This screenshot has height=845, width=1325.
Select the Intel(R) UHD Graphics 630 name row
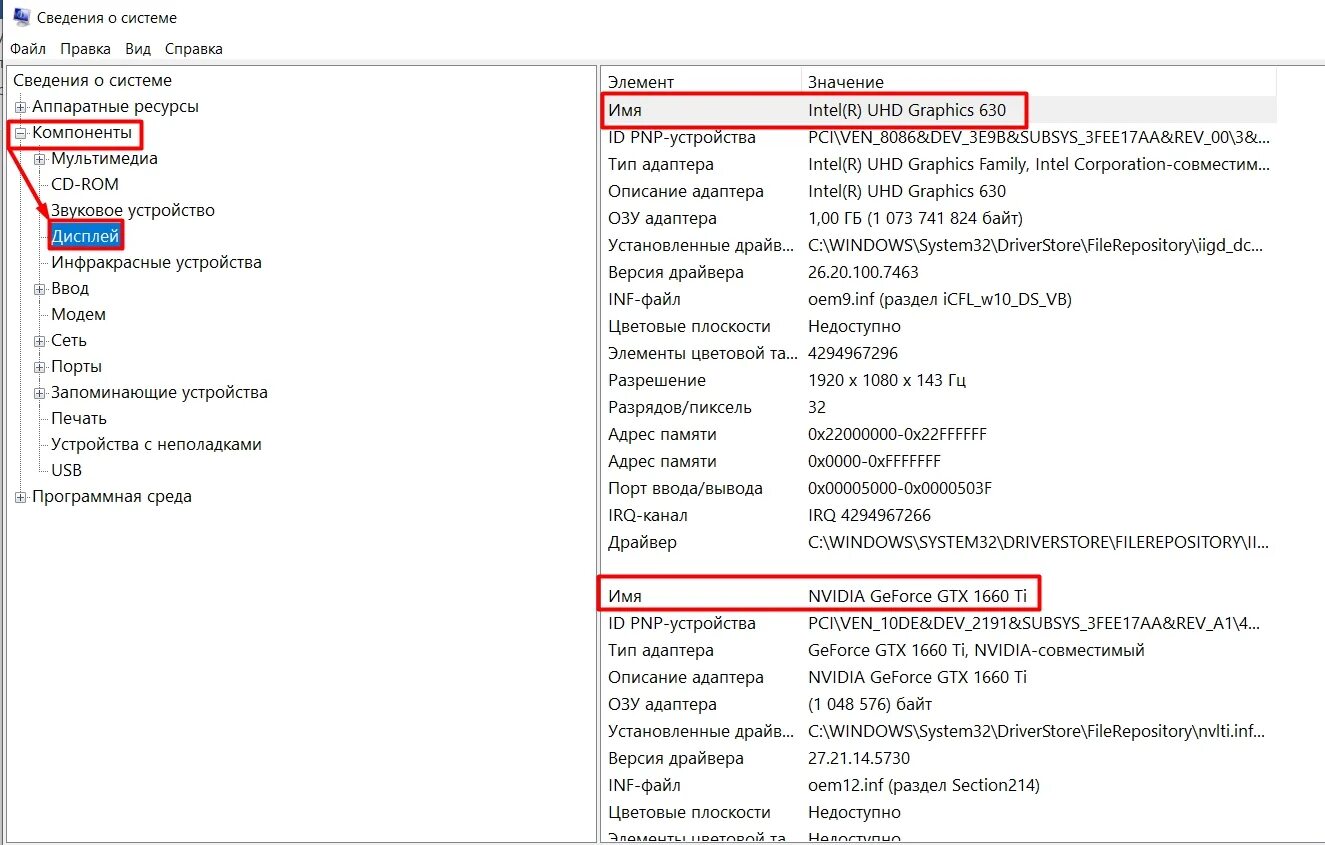pyautogui.click(x=939, y=110)
